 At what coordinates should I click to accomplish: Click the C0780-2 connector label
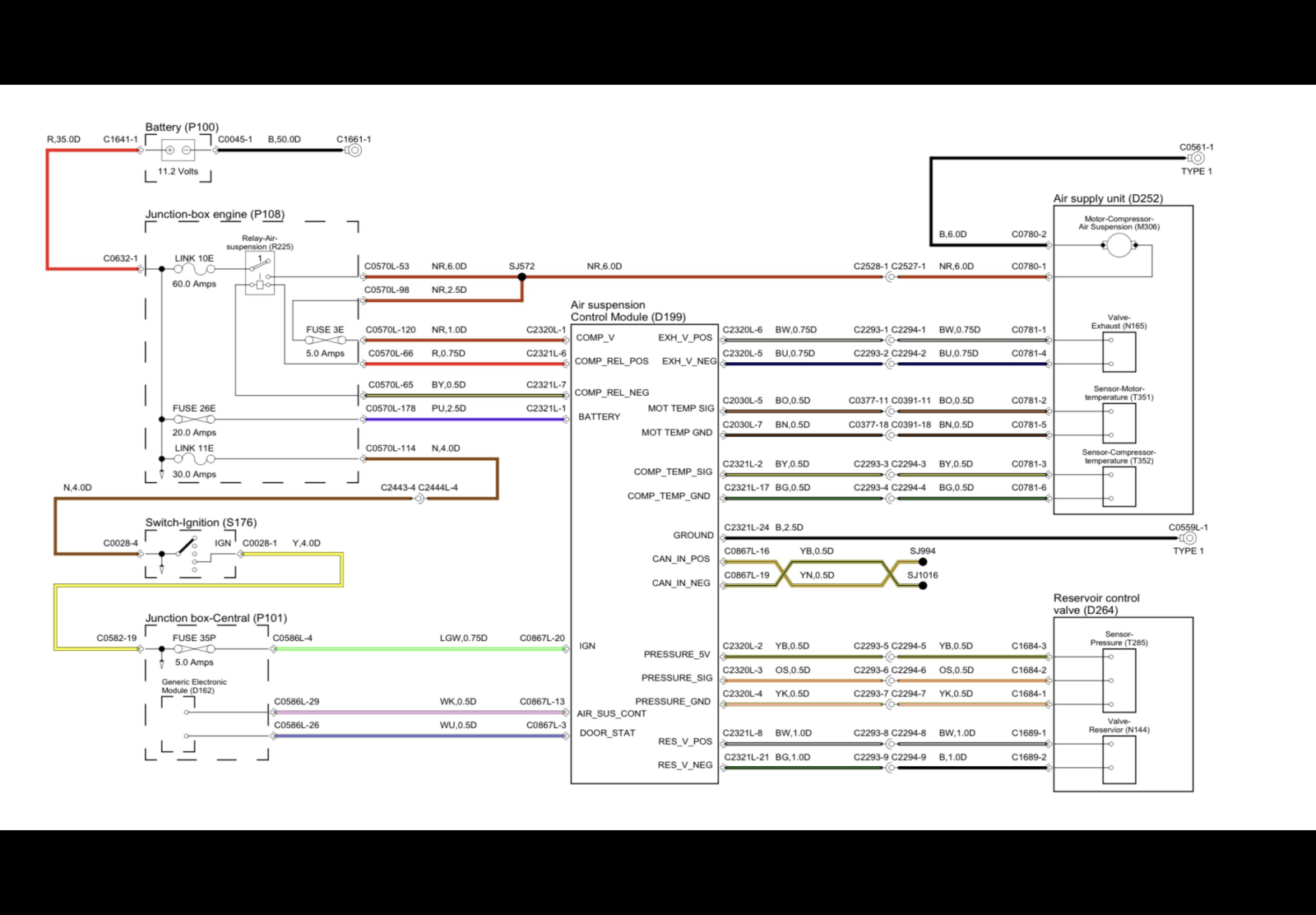1029,235
